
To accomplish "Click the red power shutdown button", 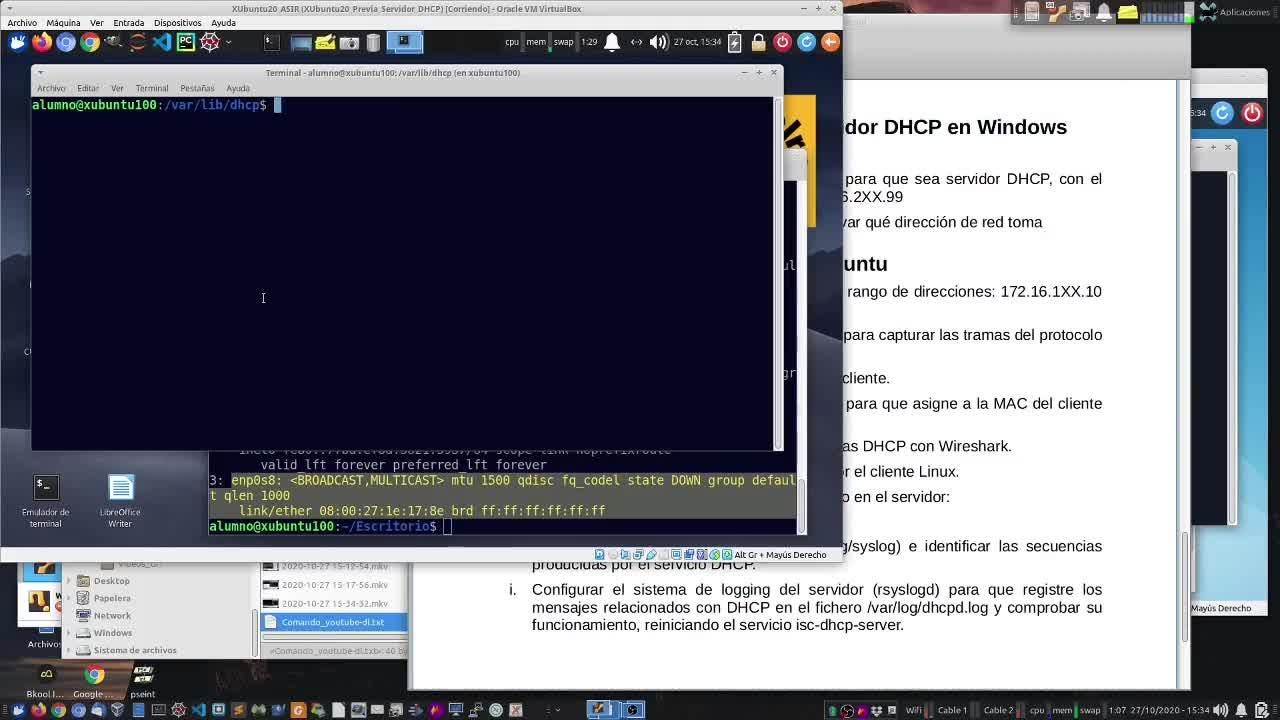I will coord(782,42).
